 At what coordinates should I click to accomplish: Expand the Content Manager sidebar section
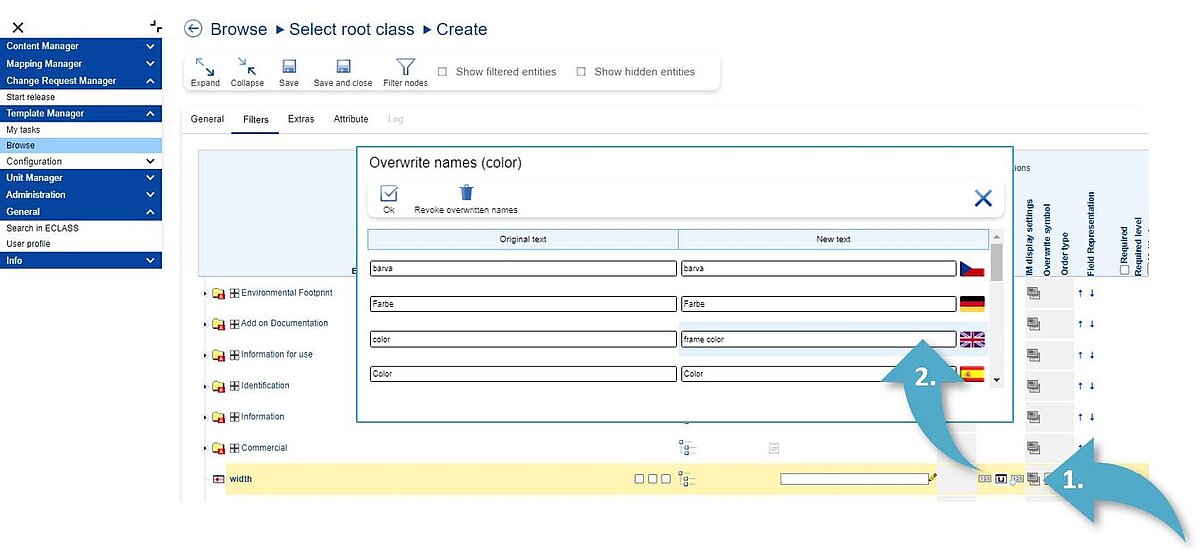[x=150, y=46]
